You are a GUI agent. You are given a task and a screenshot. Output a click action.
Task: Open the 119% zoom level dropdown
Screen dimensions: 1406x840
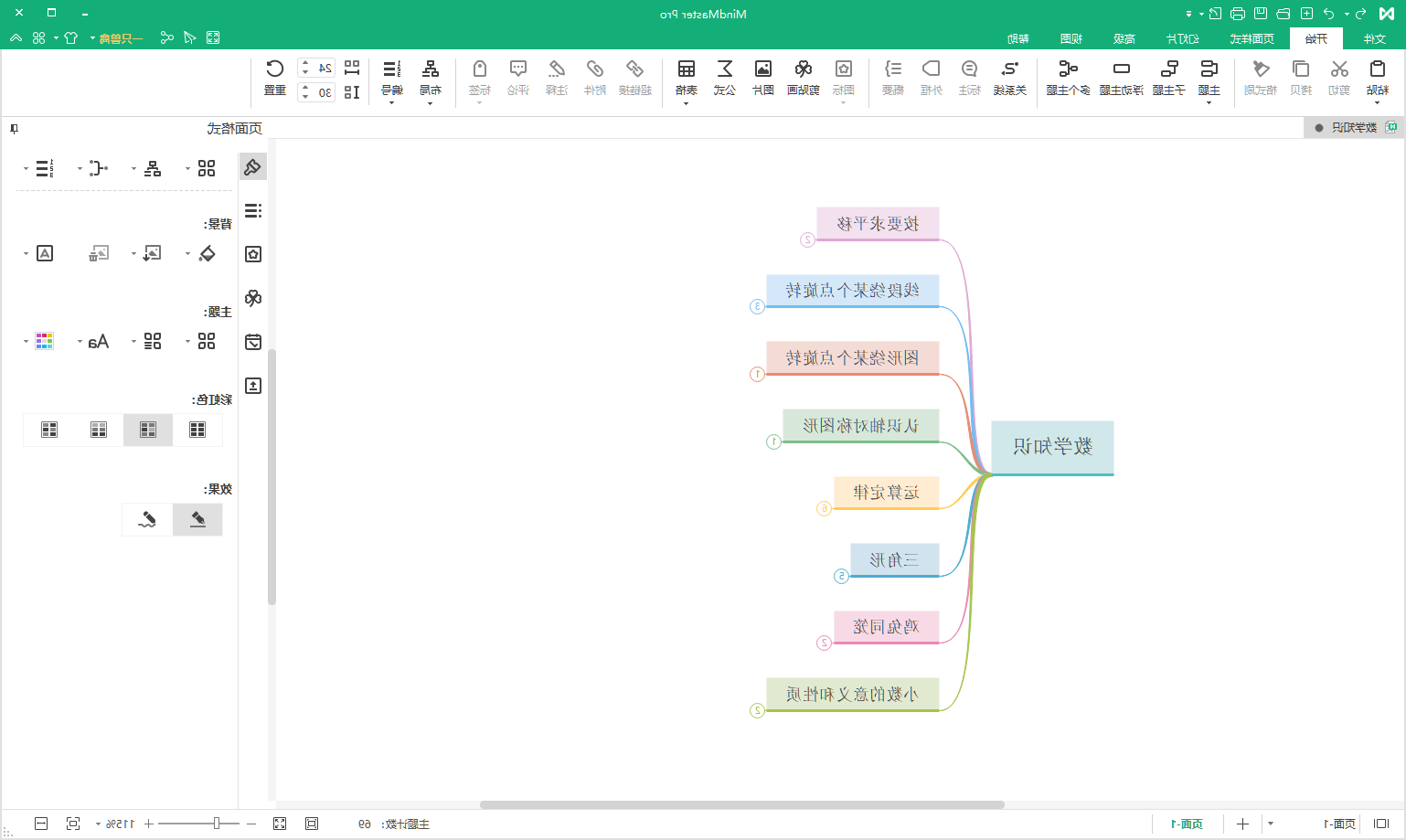pos(98,824)
